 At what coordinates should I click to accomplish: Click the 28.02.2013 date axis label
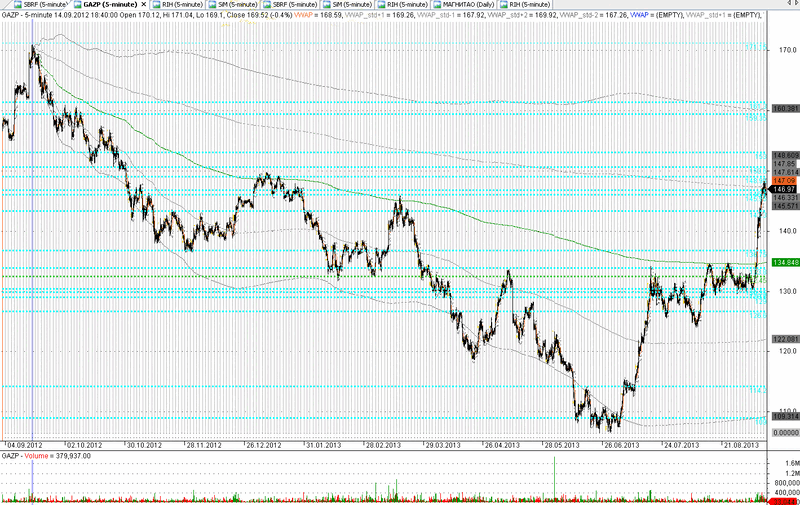[x=383, y=445]
